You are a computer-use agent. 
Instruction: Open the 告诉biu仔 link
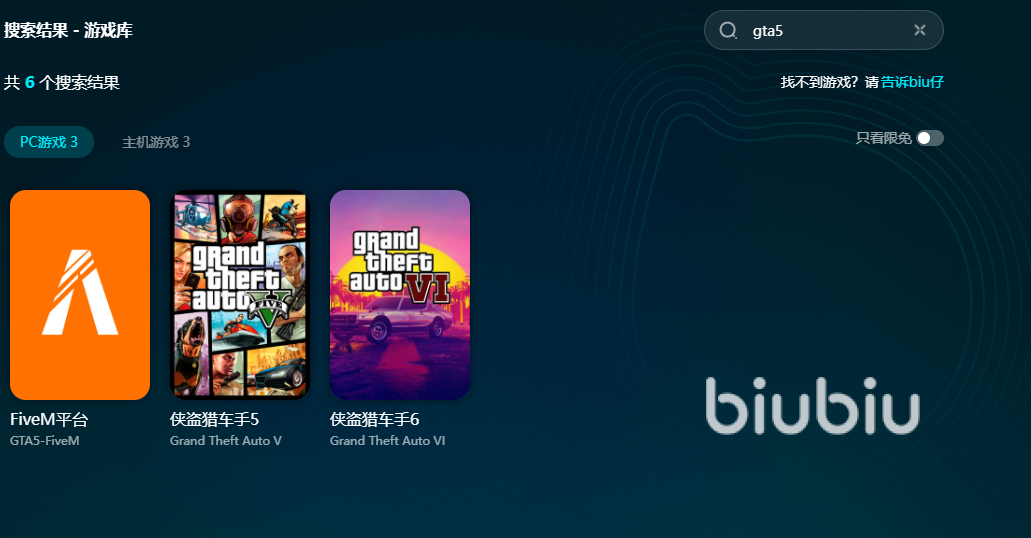(x=912, y=82)
